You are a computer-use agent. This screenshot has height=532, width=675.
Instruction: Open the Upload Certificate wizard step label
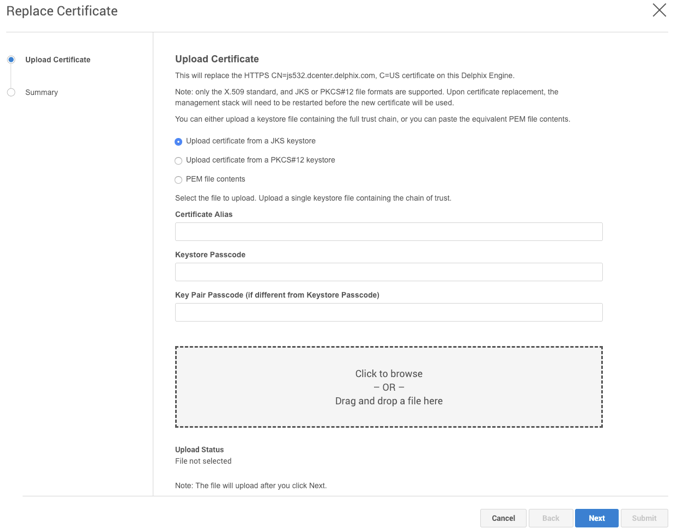point(57,60)
